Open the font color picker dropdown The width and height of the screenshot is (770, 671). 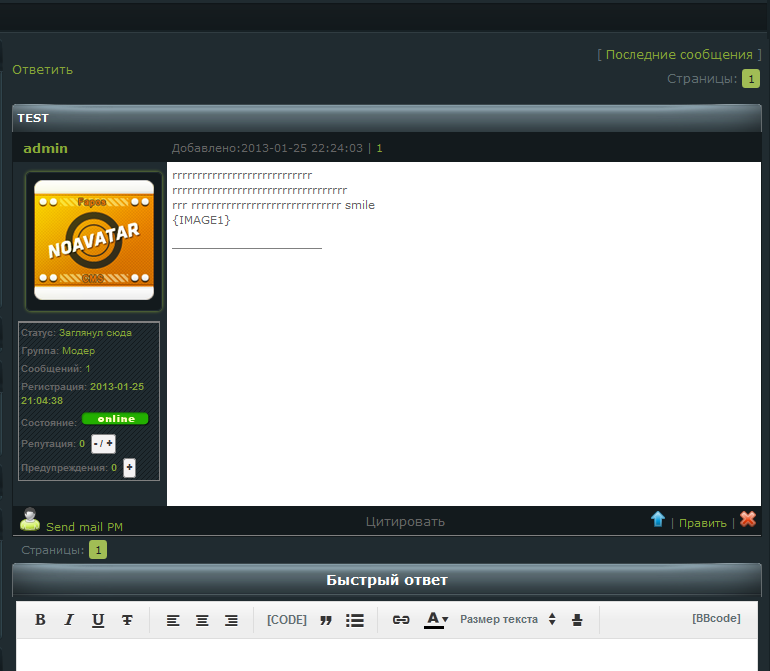436,620
